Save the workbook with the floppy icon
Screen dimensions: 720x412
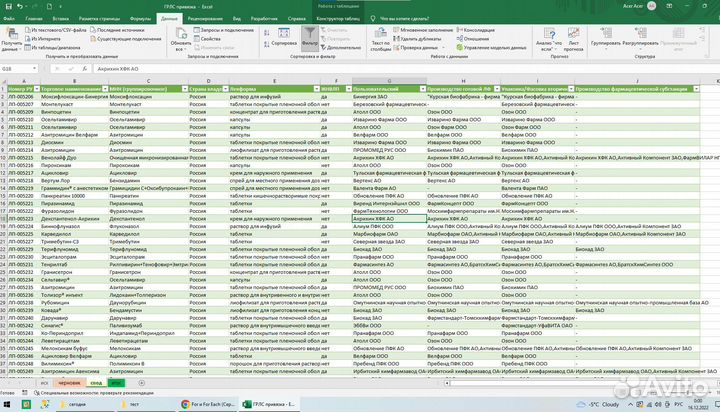tap(8, 6)
